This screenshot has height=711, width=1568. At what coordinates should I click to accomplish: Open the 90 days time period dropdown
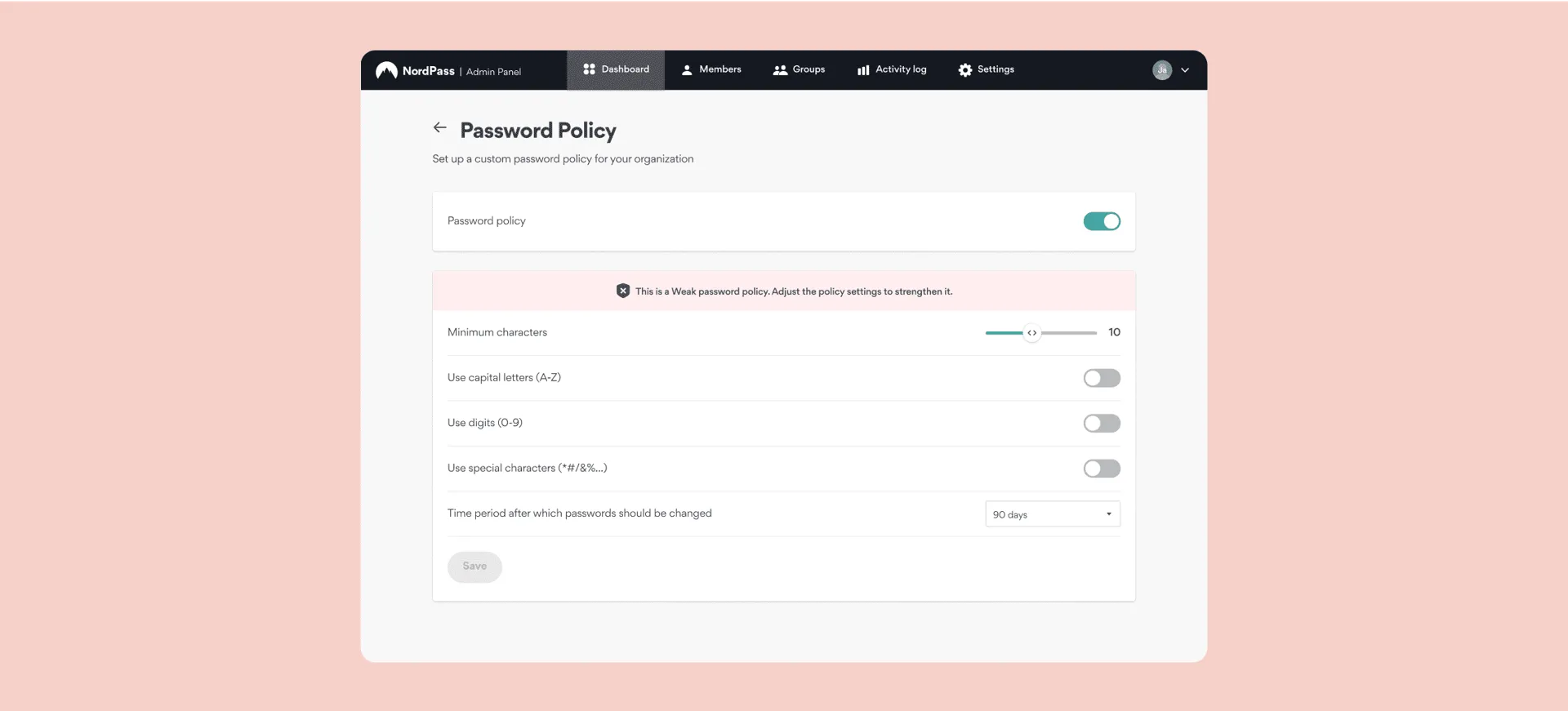point(1052,514)
